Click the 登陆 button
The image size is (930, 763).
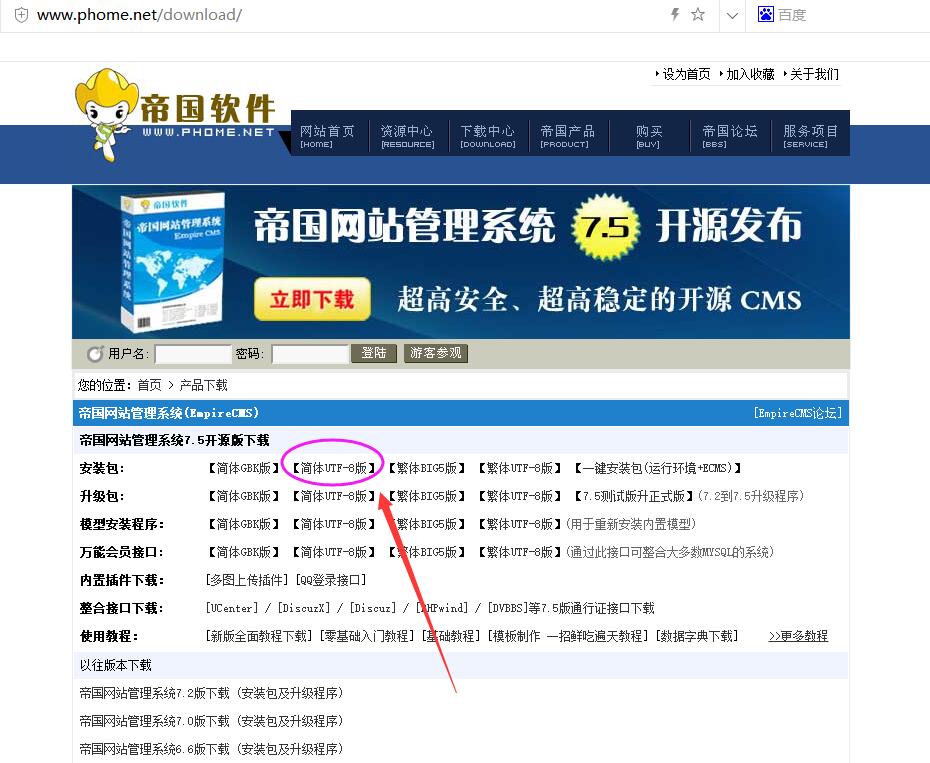(374, 353)
